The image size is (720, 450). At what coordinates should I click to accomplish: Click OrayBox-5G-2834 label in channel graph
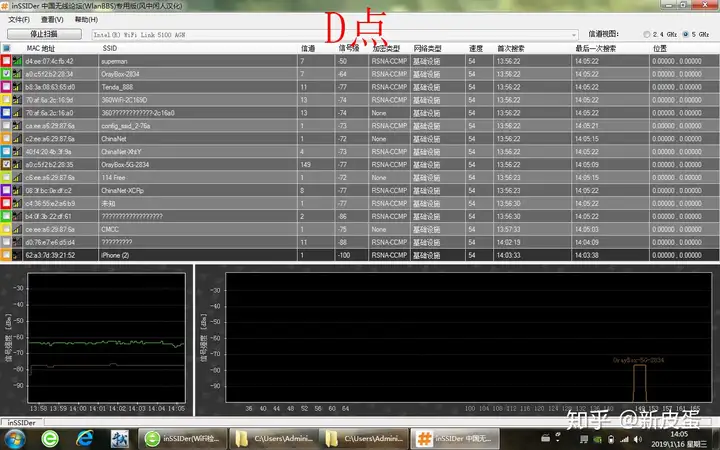click(638, 360)
